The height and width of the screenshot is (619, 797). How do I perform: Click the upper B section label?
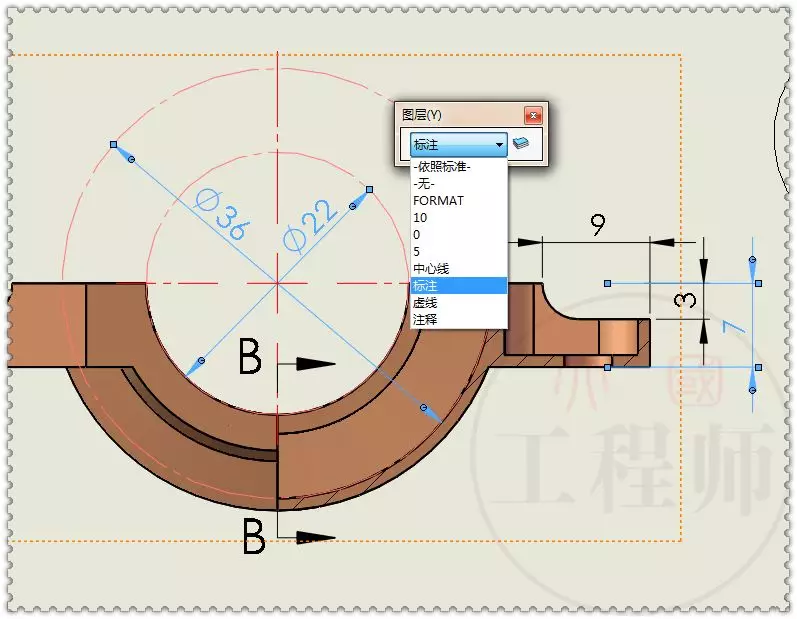click(x=250, y=356)
